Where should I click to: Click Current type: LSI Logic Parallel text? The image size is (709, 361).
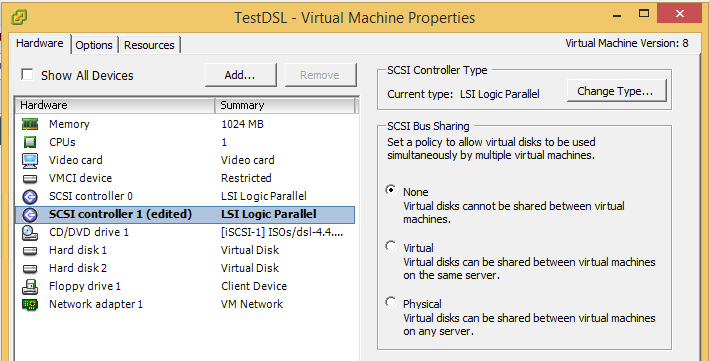[463, 95]
